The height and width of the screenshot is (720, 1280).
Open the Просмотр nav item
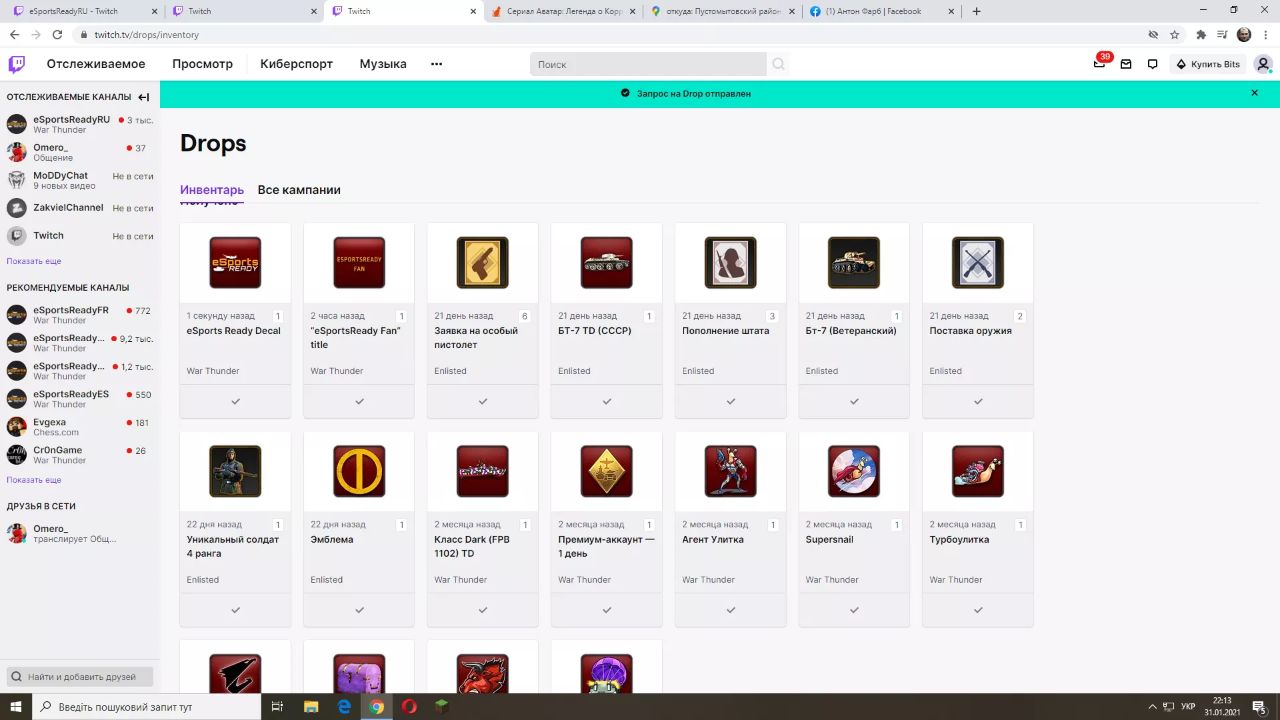[x=202, y=64]
